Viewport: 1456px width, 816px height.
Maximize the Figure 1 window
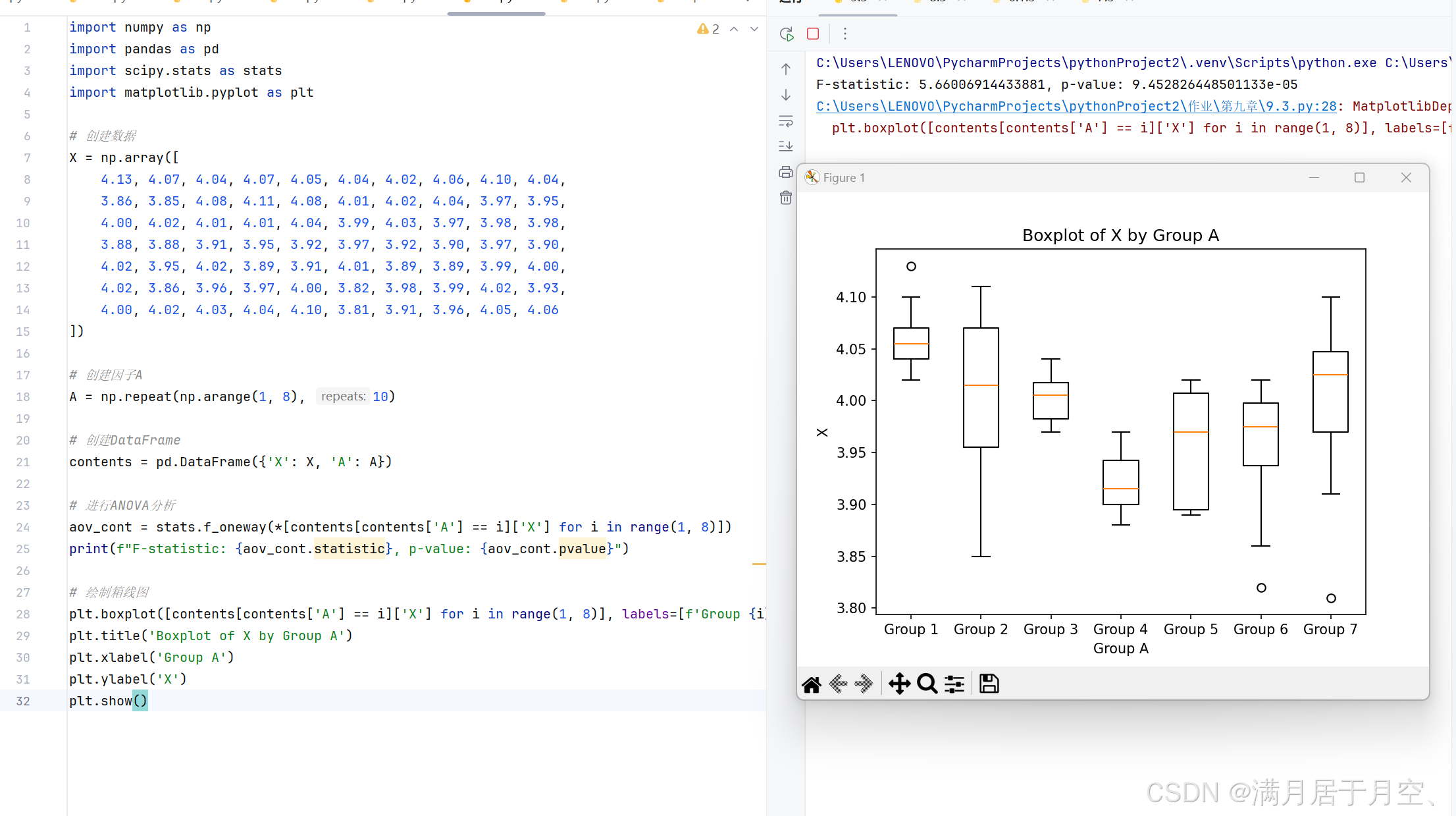click(1359, 178)
